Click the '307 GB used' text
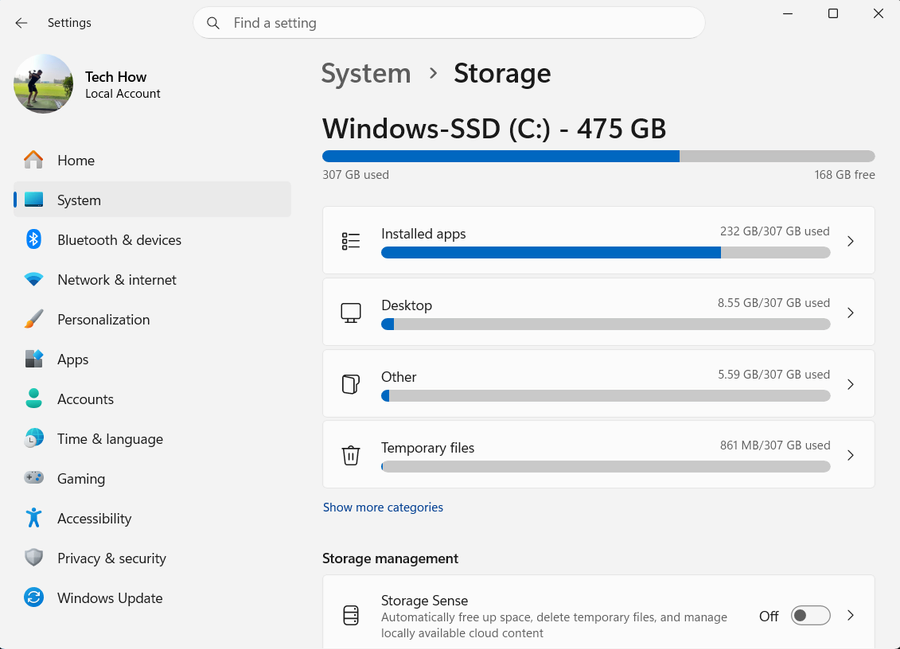 (355, 174)
